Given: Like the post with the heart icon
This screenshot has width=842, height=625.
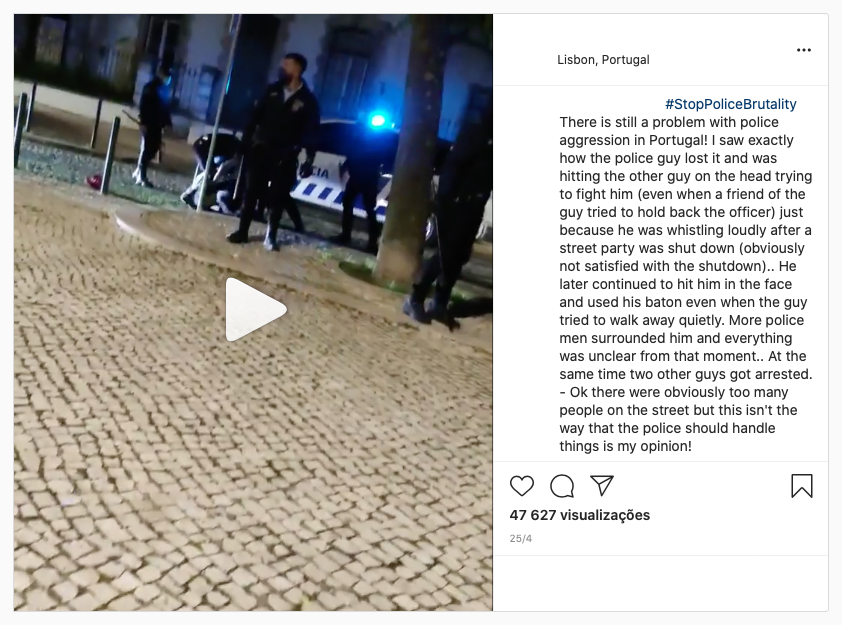Looking at the screenshot, I should tap(521, 486).
